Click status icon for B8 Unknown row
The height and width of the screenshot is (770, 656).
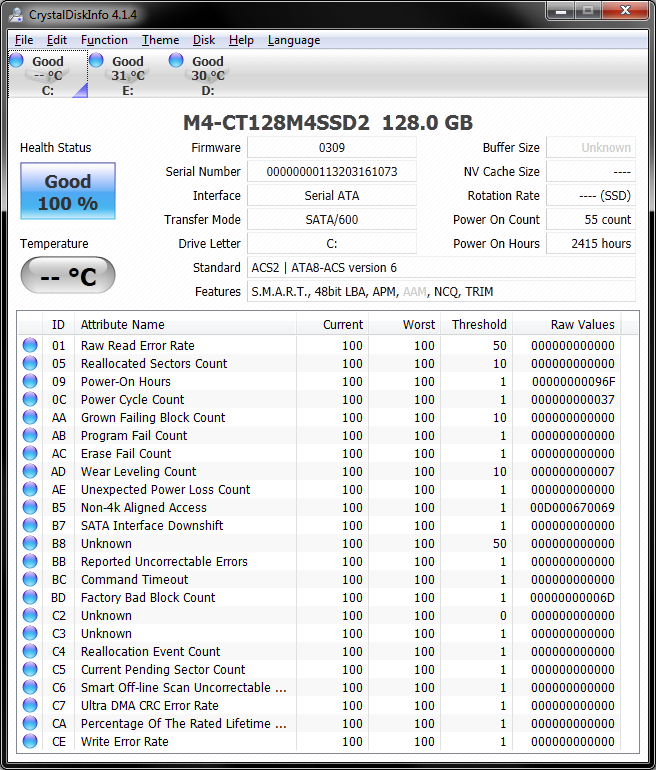point(30,543)
